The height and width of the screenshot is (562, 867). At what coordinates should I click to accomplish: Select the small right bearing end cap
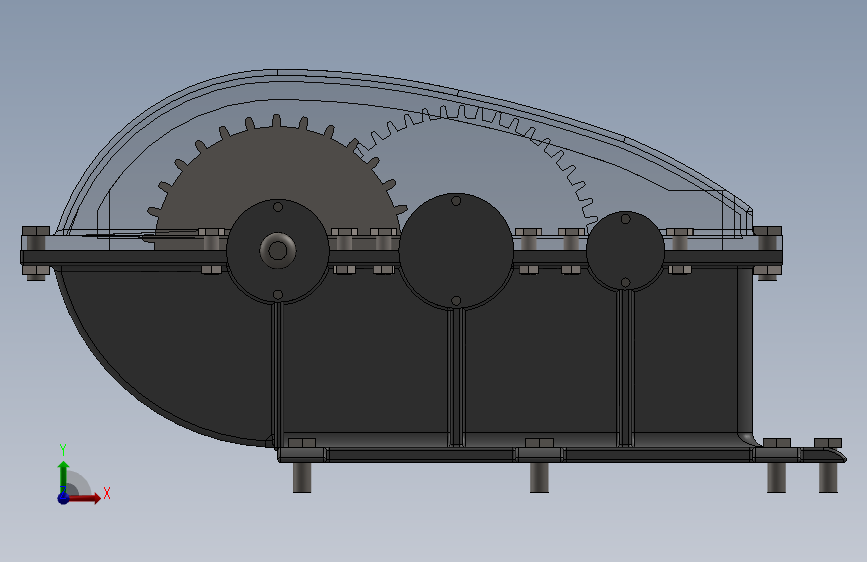pyautogui.click(x=625, y=251)
